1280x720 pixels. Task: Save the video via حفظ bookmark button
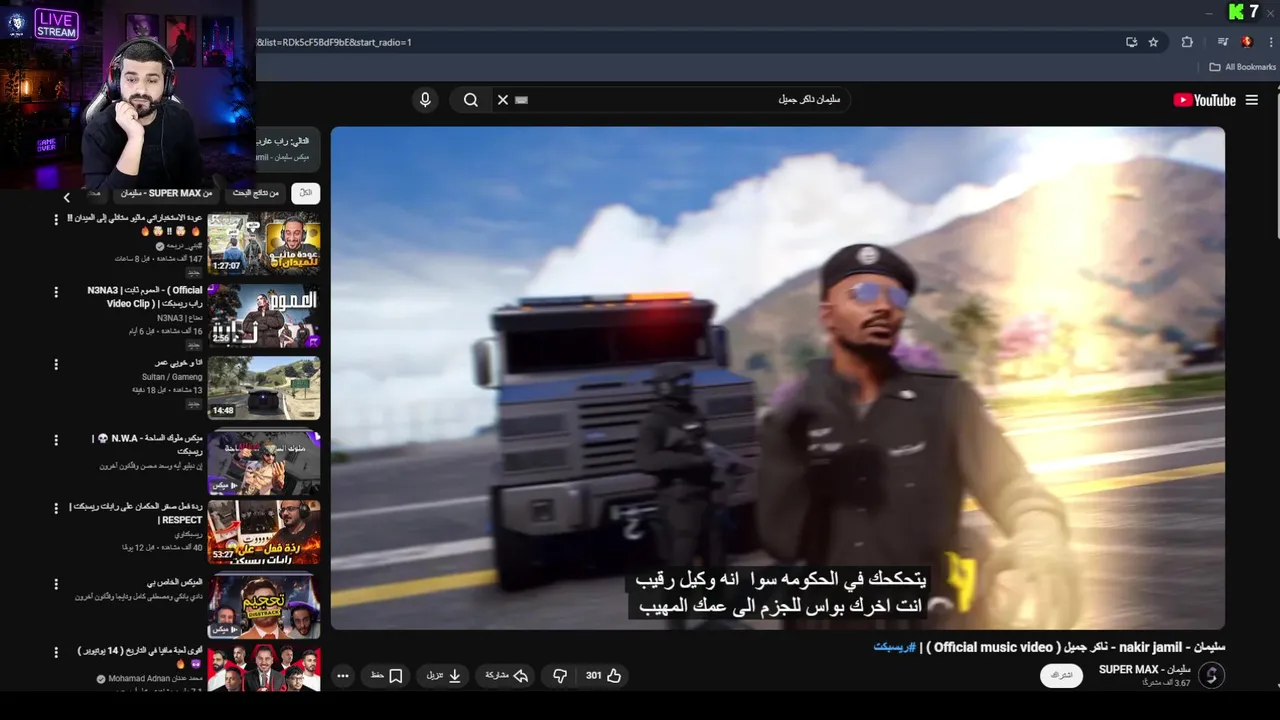(x=386, y=676)
